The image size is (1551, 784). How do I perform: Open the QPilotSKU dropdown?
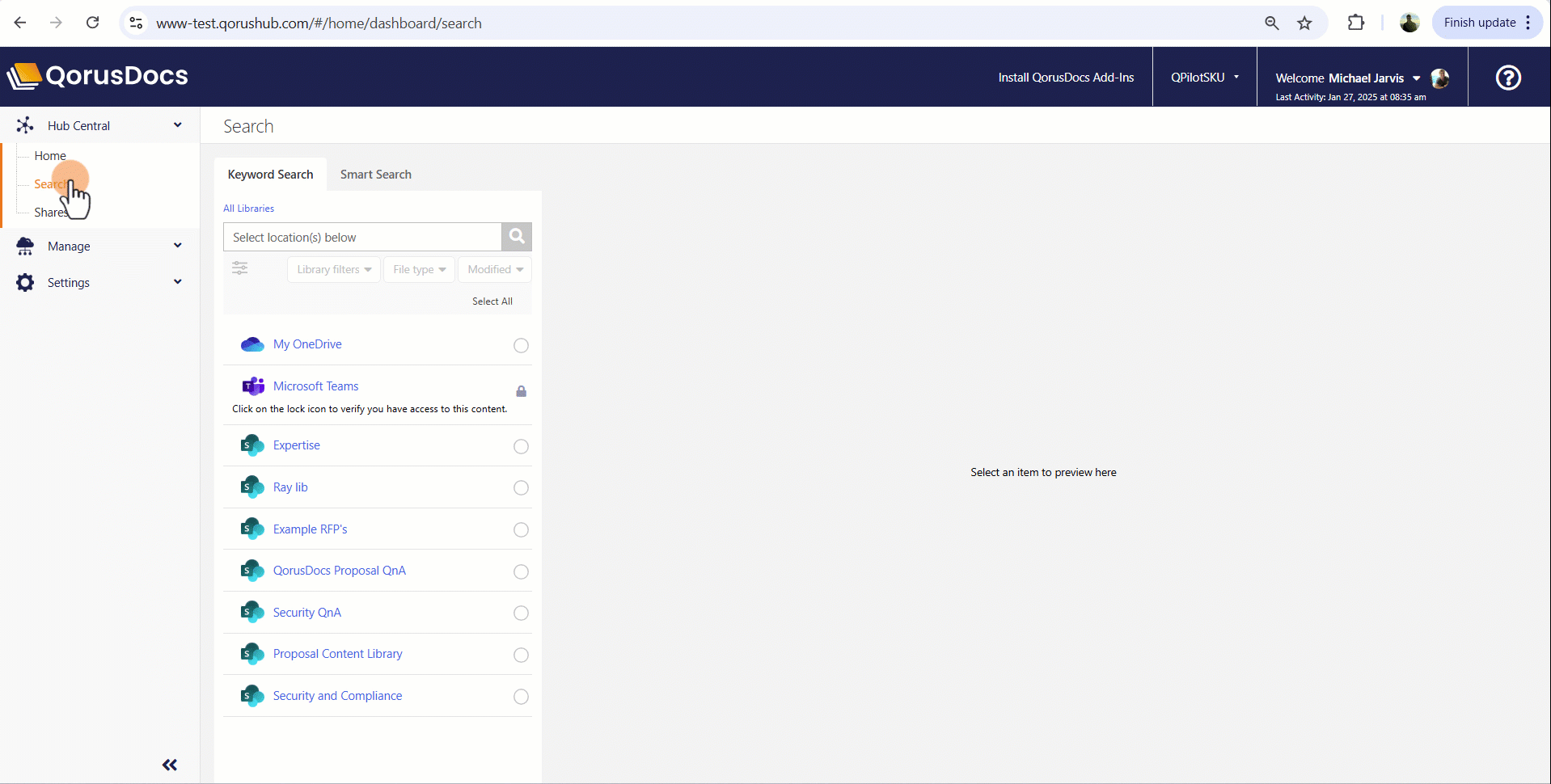pyautogui.click(x=1205, y=78)
